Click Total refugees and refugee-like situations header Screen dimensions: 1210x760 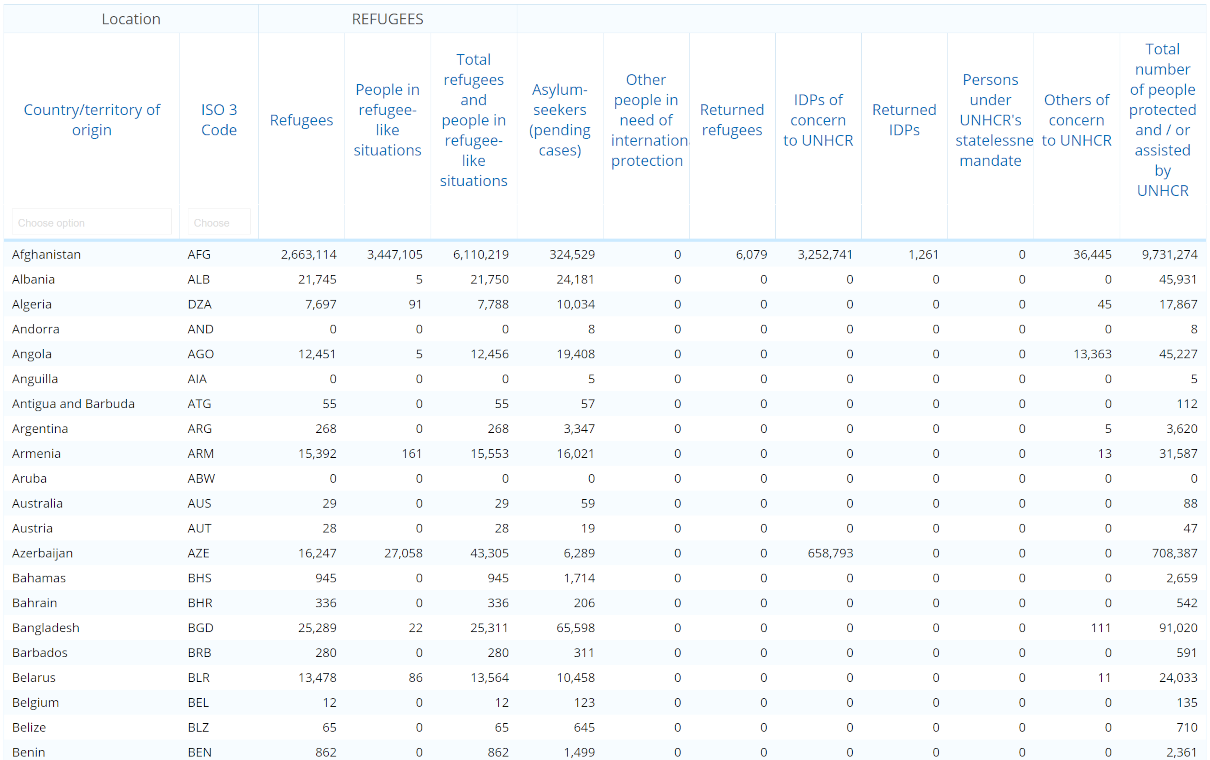(x=473, y=120)
